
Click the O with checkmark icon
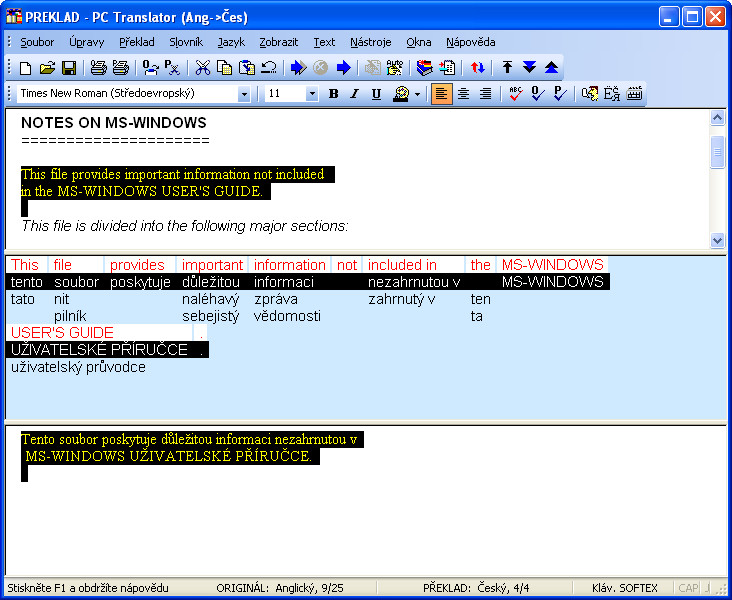[x=538, y=94]
